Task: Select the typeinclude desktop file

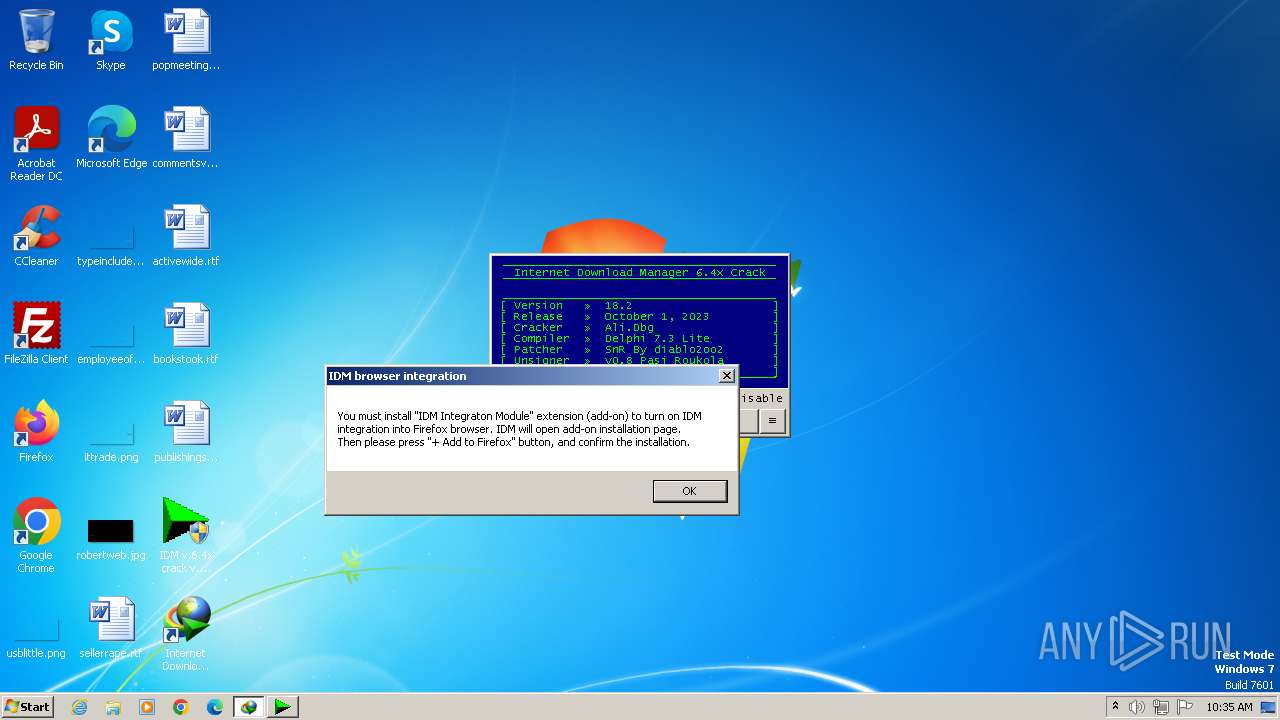Action: 110,236
